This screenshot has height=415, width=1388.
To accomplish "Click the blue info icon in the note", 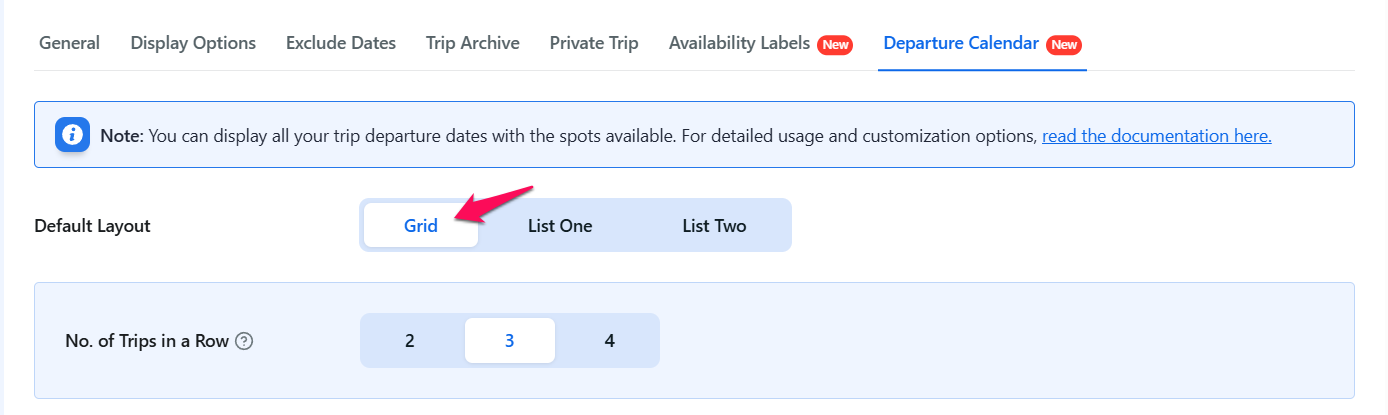I will point(72,134).
